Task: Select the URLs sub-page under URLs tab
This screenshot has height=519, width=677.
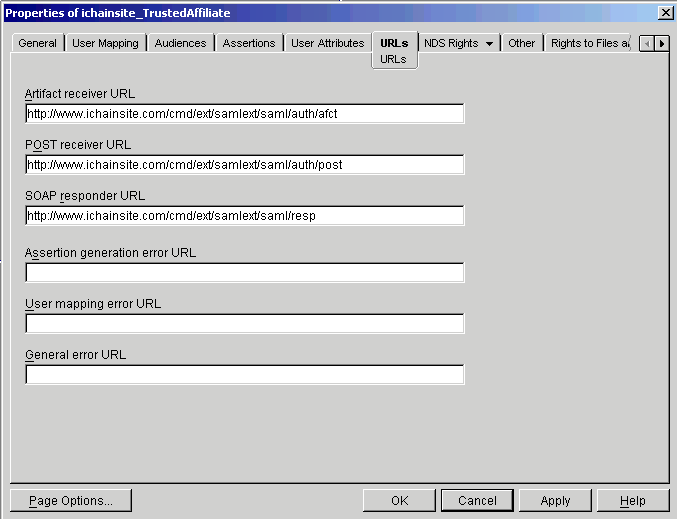Action: tap(393, 59)
